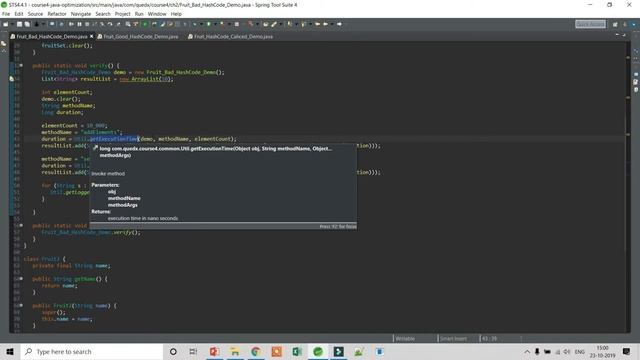Collapse the verify() method fold marker

click(x=21, y=65)
